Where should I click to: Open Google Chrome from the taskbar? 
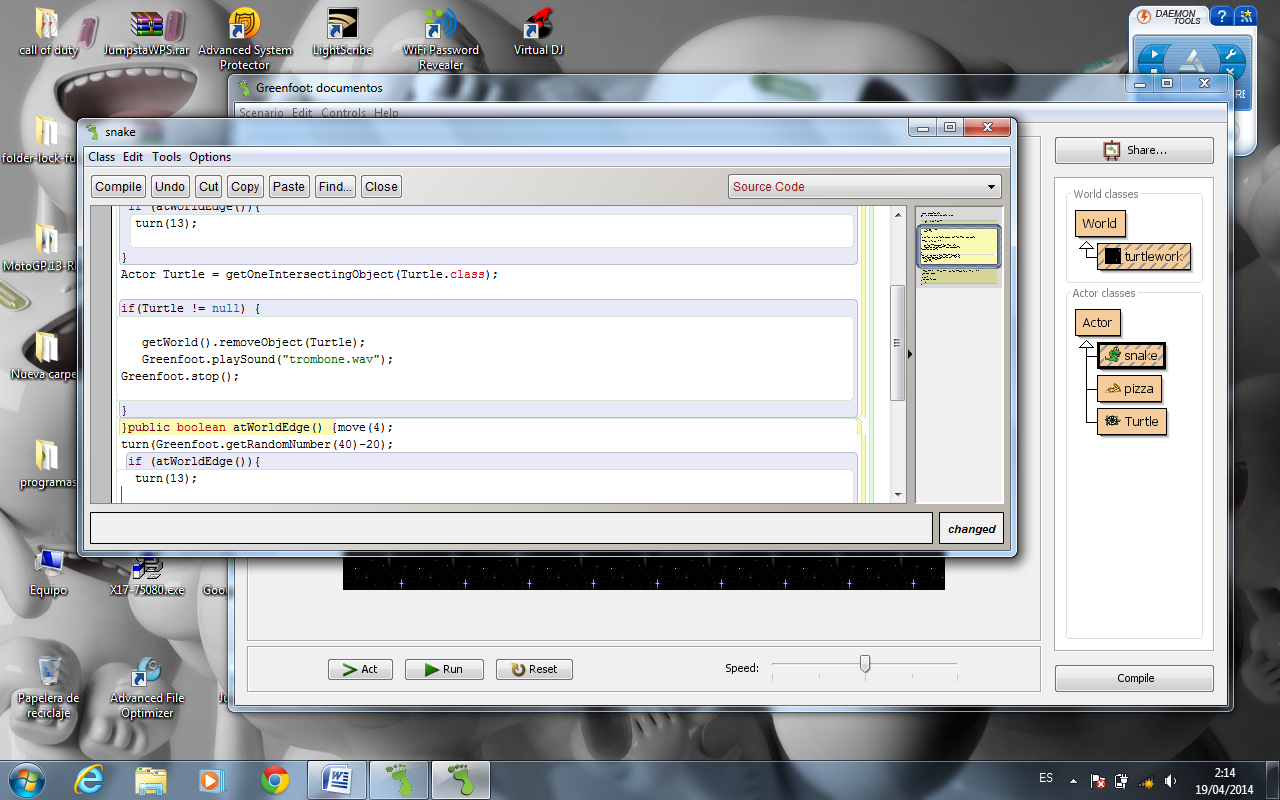pyautogui.click(x=274, y=779)
